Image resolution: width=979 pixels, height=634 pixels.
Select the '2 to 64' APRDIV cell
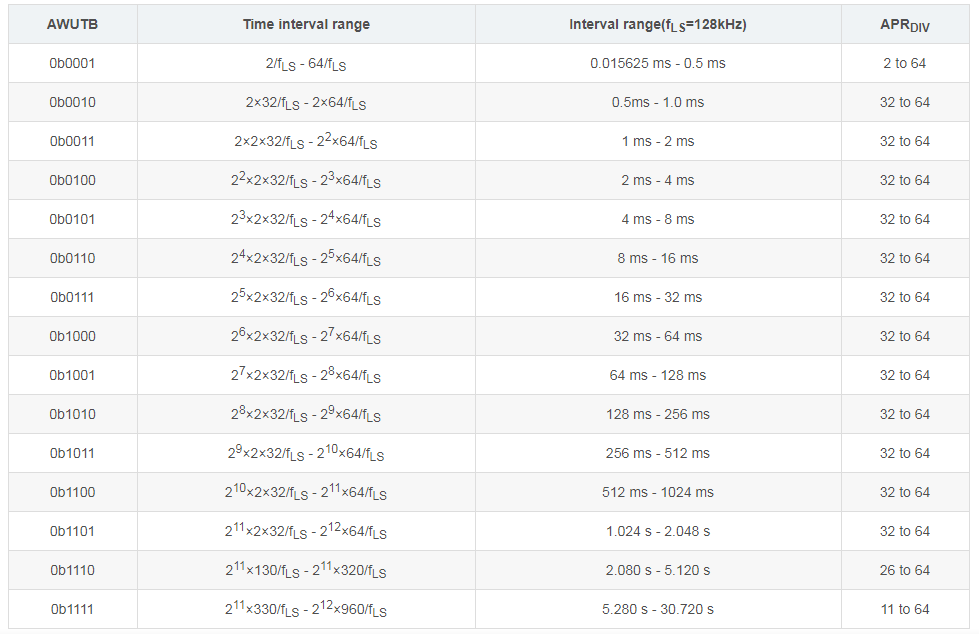(904, 63)
